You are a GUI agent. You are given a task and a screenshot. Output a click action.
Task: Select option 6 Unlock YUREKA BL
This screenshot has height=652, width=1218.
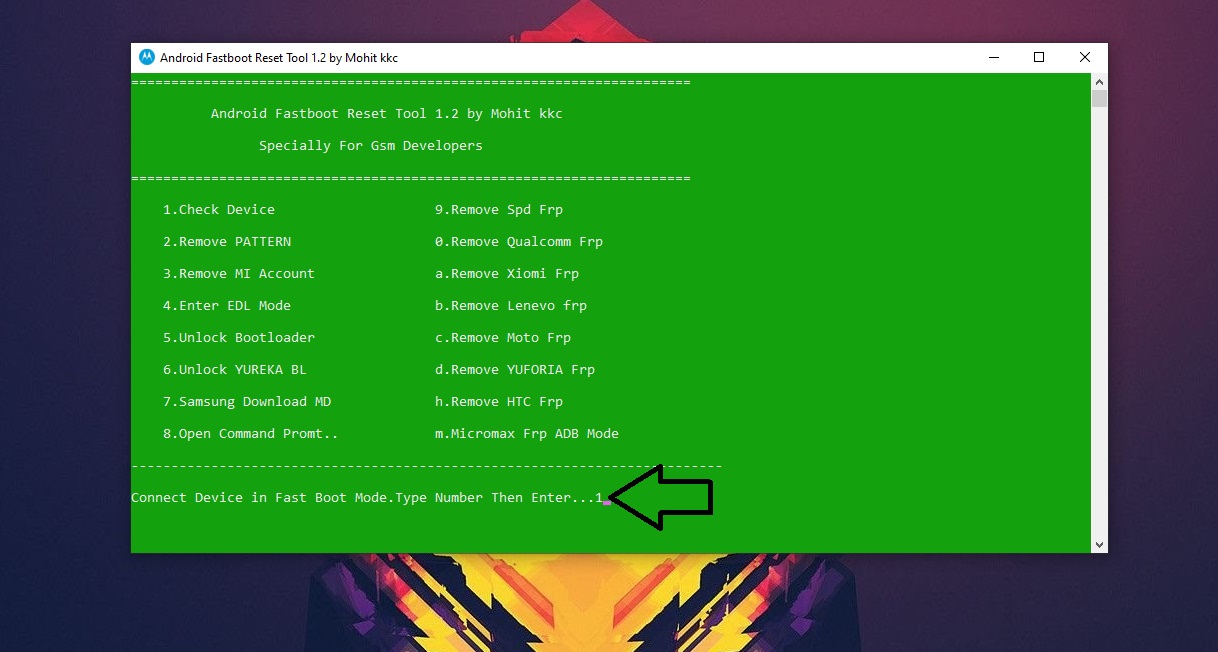(x=235, y=369)
